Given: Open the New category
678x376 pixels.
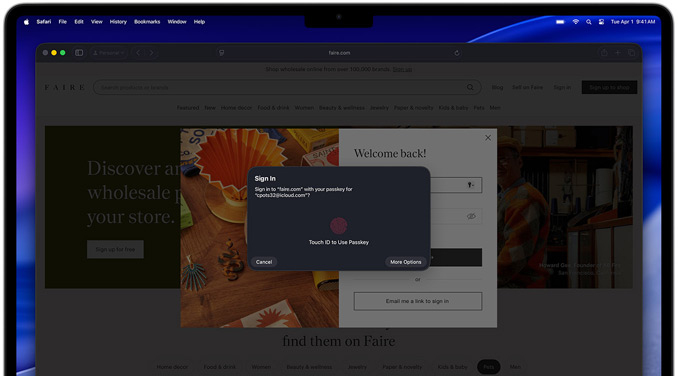Looking at the screenshot, I should (x=210, y=108).
